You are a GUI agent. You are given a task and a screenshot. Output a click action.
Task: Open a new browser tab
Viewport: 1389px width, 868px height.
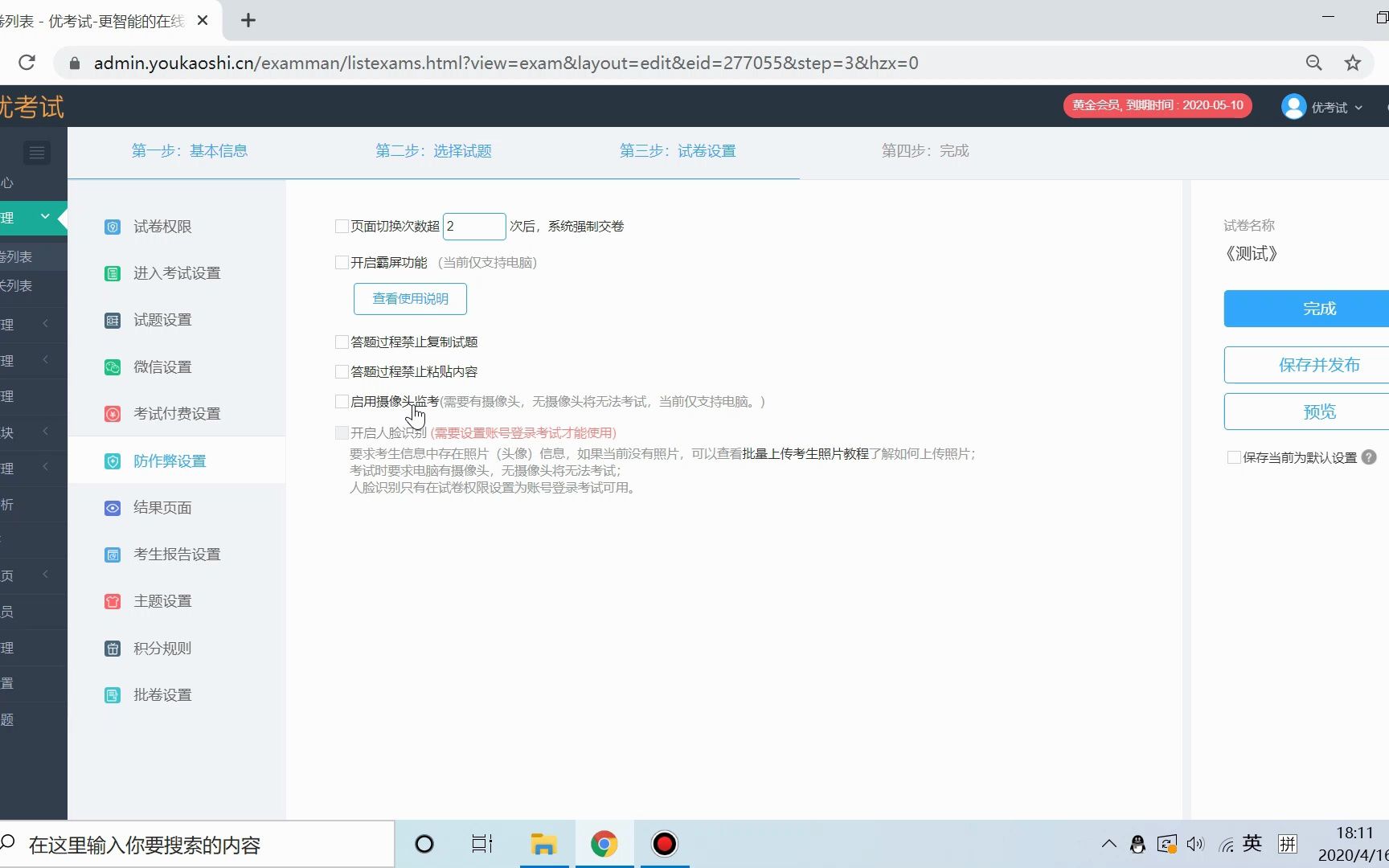click(248, 20)
